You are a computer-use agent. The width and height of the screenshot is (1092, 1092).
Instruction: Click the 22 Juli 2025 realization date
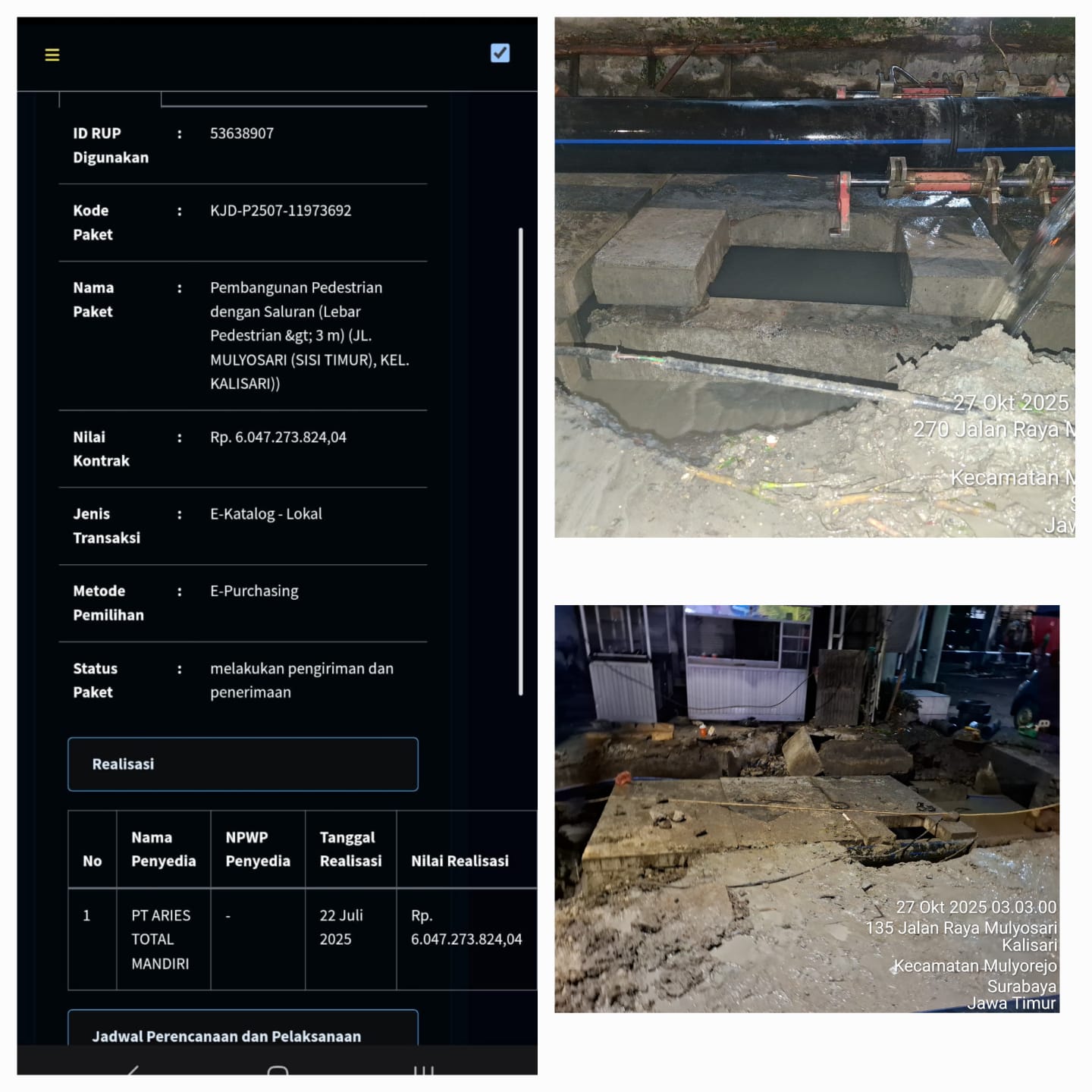[x=341, y=927]
